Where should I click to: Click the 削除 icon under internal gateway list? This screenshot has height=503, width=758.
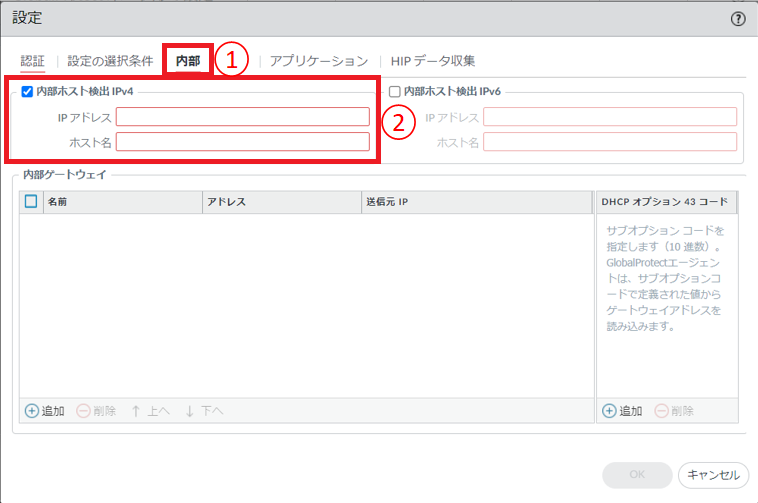click(83, 411)
